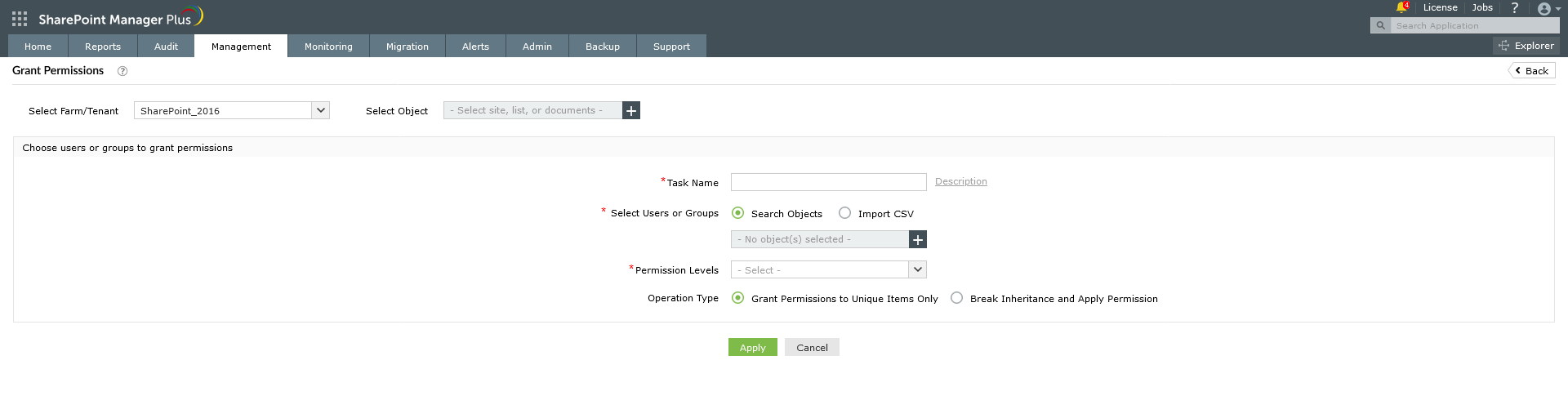Go back using the Back button

[x=1531, y=71]
